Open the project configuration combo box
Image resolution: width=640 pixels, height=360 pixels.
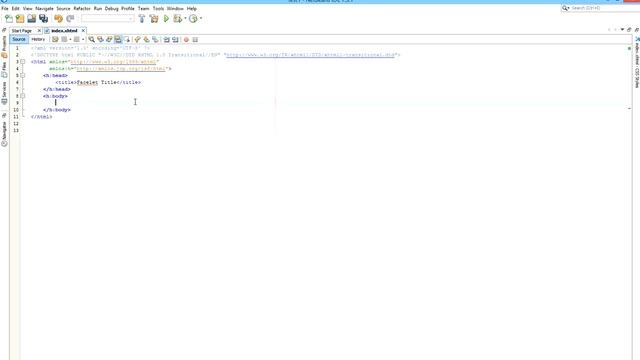pos(107,18)
